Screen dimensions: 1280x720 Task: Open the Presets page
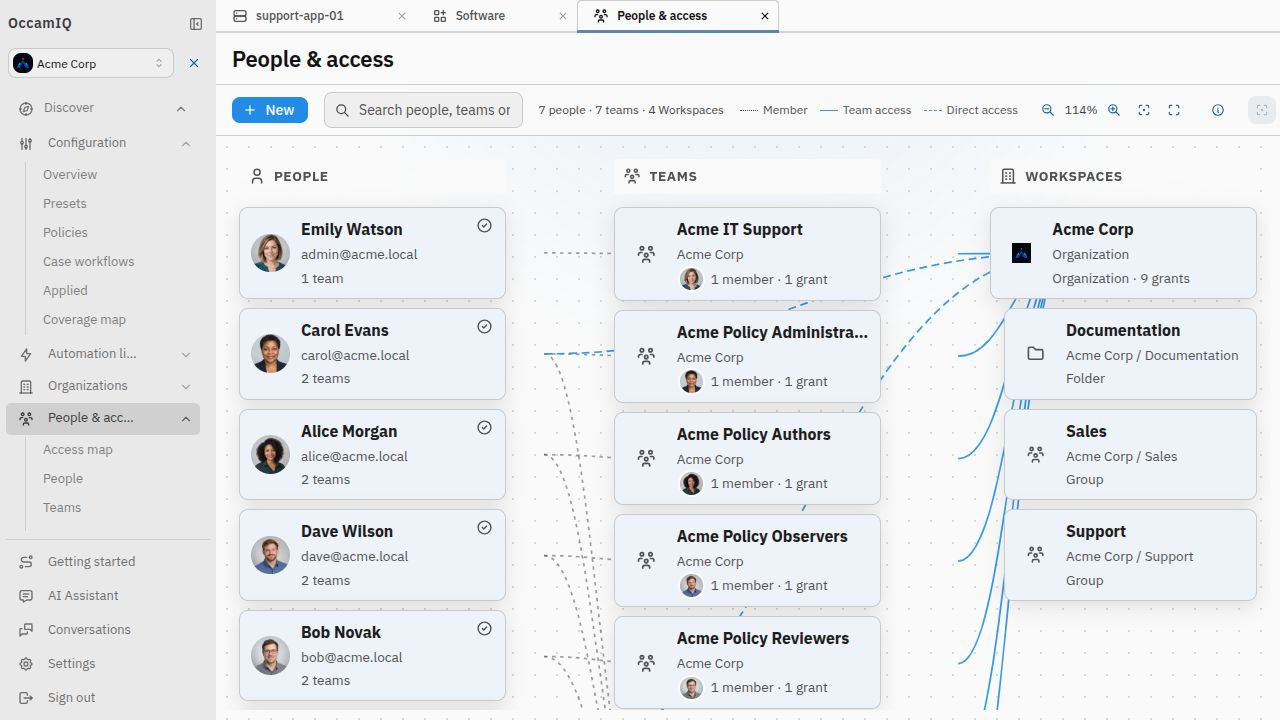(x=65, y=203)
